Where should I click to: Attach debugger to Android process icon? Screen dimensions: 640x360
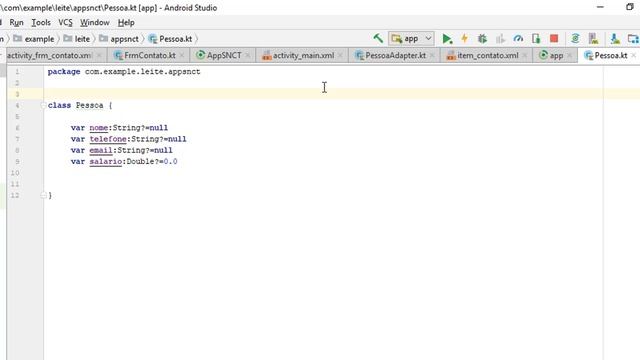(536, 39)
